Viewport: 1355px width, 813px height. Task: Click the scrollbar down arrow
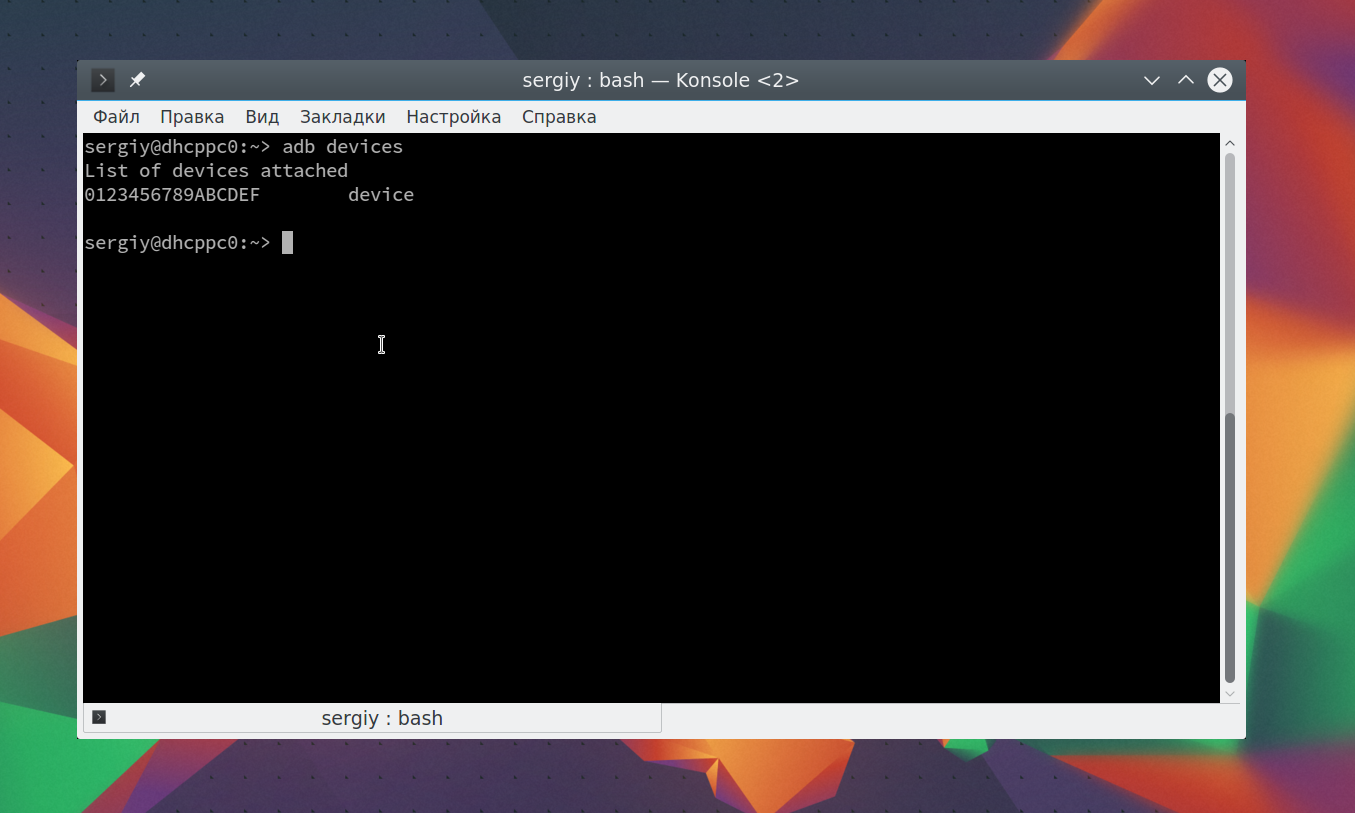point(1230,692)
